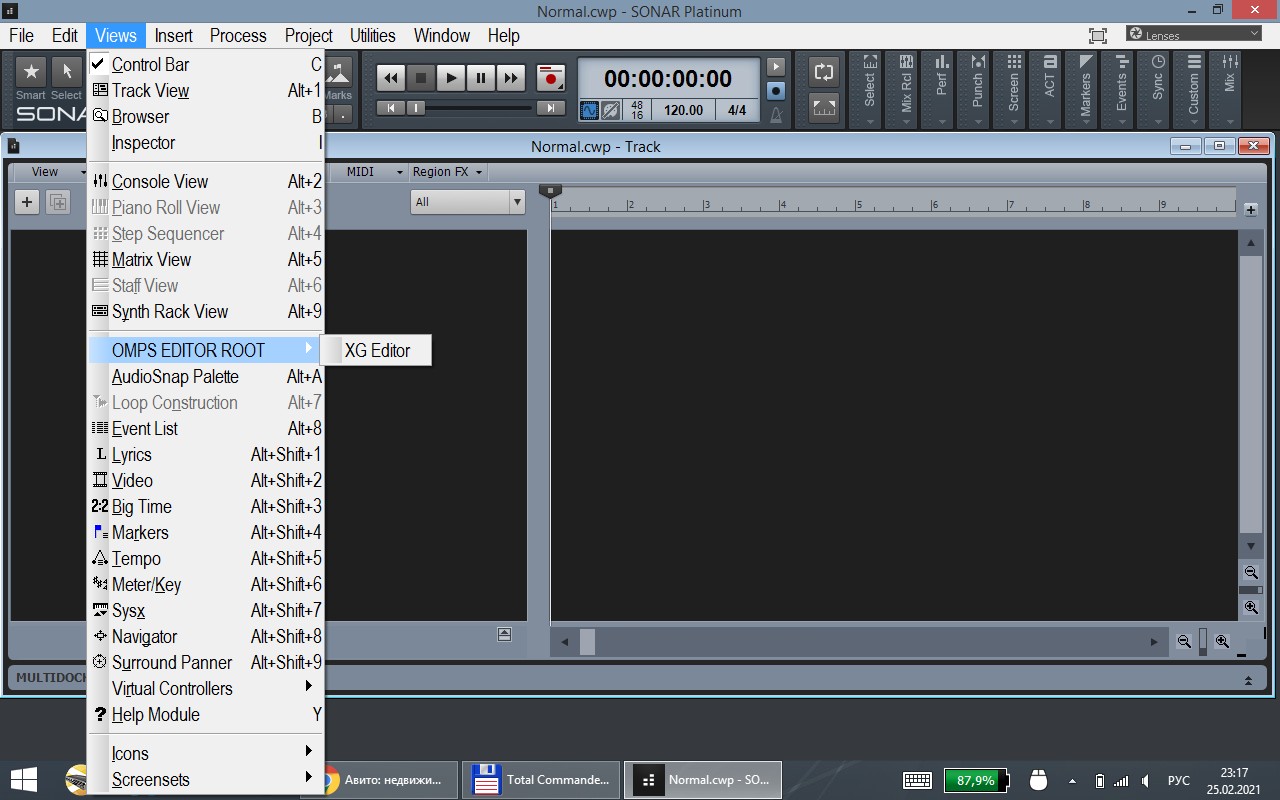This screenshot has height=800, width=1280.
Task: Open the Lyrics view
Action: 206,454
